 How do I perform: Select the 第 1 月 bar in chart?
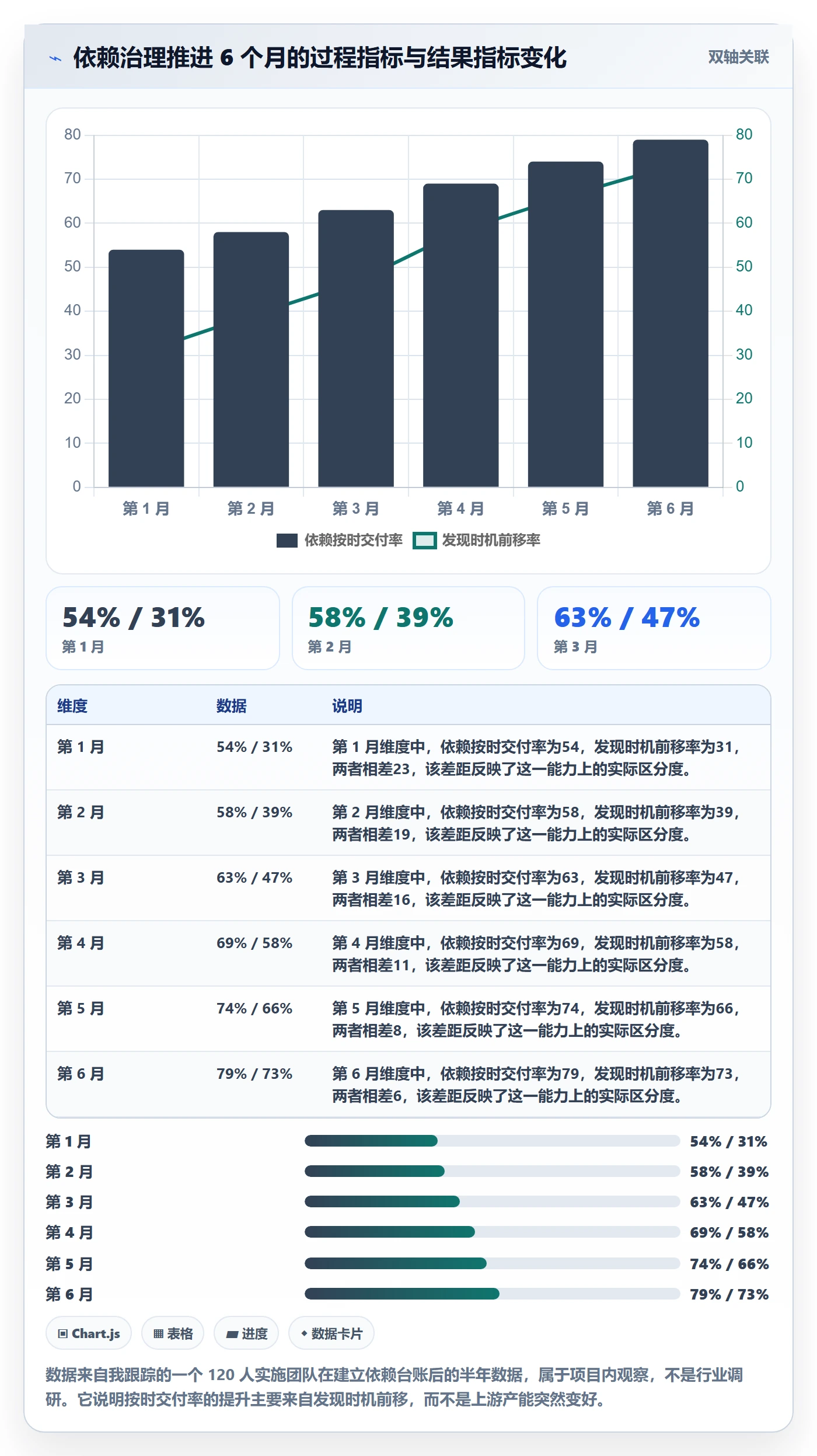[x=146, y=368]
